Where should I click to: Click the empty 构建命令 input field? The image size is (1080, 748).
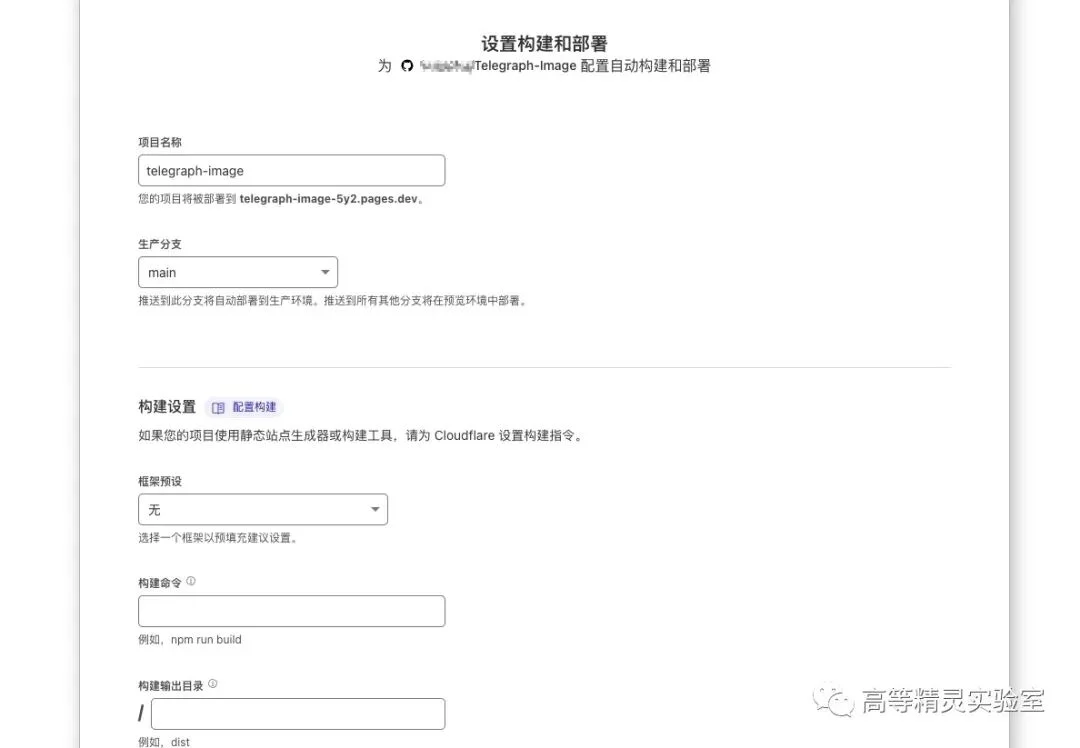coord(291,611)
